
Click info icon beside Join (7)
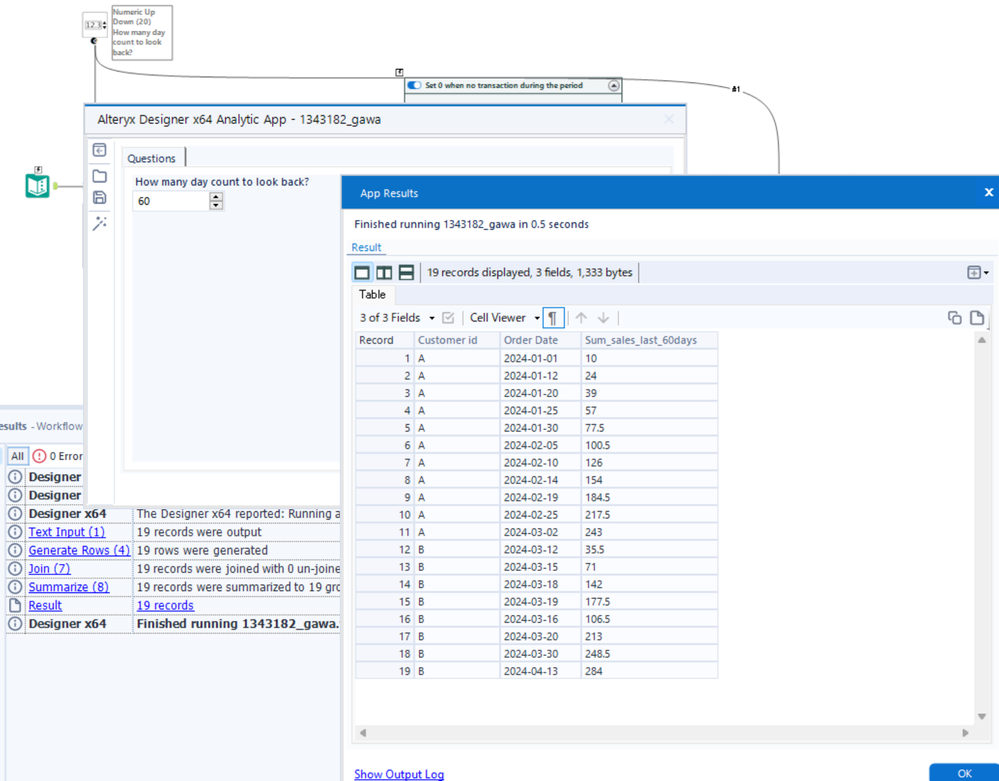[x=15, y=569]
